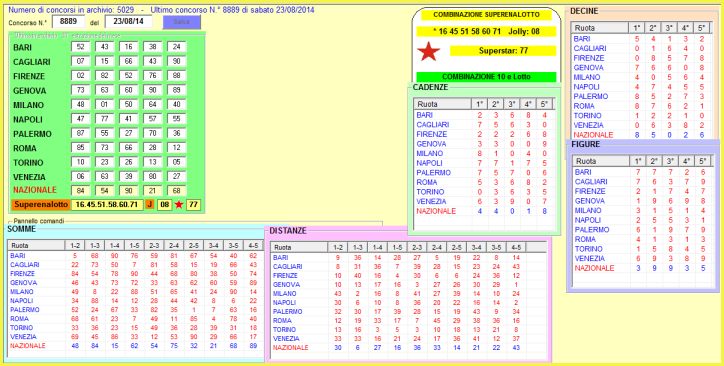
Task: Select NAPOLI row in DISTANZE table
Action: tap(409, 303)
